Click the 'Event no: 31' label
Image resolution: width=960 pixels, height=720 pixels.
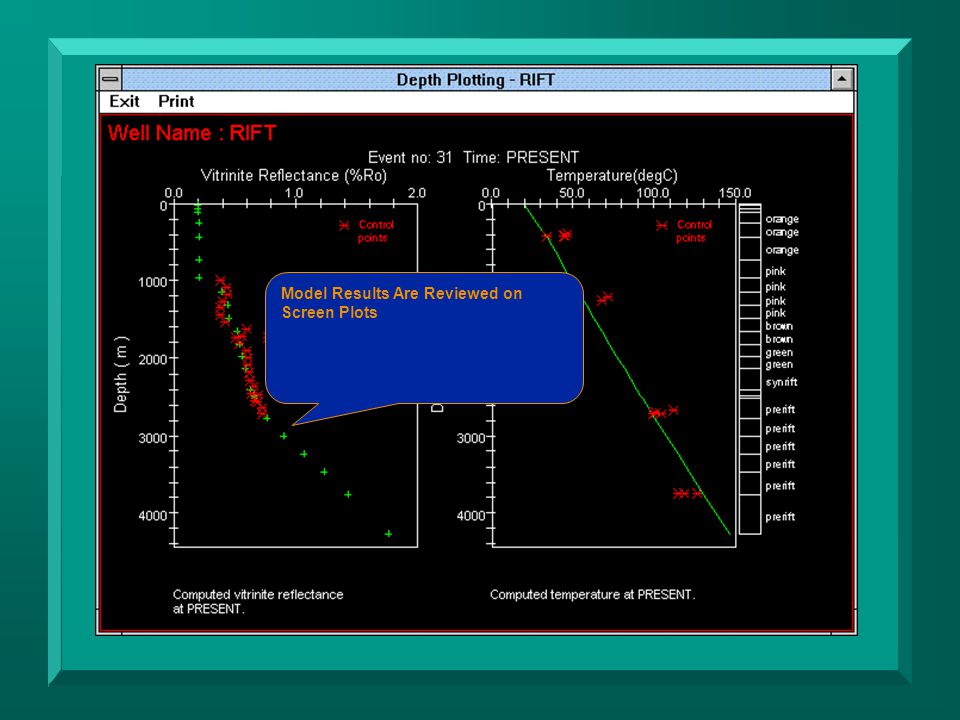point(410,157)
